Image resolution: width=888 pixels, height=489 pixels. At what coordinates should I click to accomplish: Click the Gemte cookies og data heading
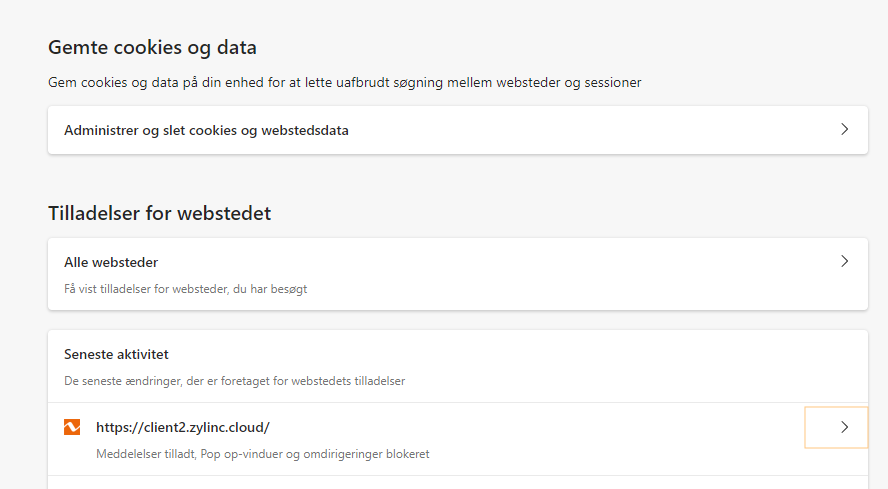pos(152,47)
